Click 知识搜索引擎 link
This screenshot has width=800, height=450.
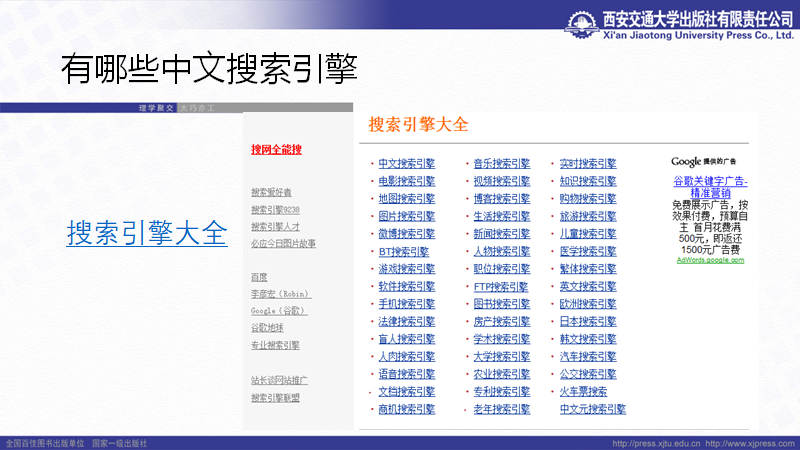(x=588, y=181)
